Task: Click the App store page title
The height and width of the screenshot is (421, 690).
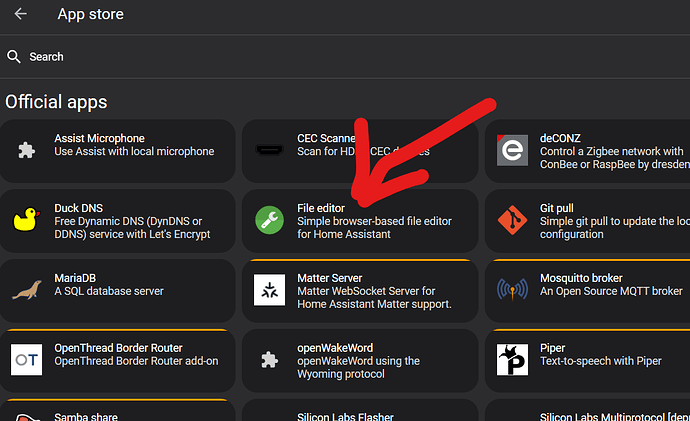Action: [x=90, y=14]
